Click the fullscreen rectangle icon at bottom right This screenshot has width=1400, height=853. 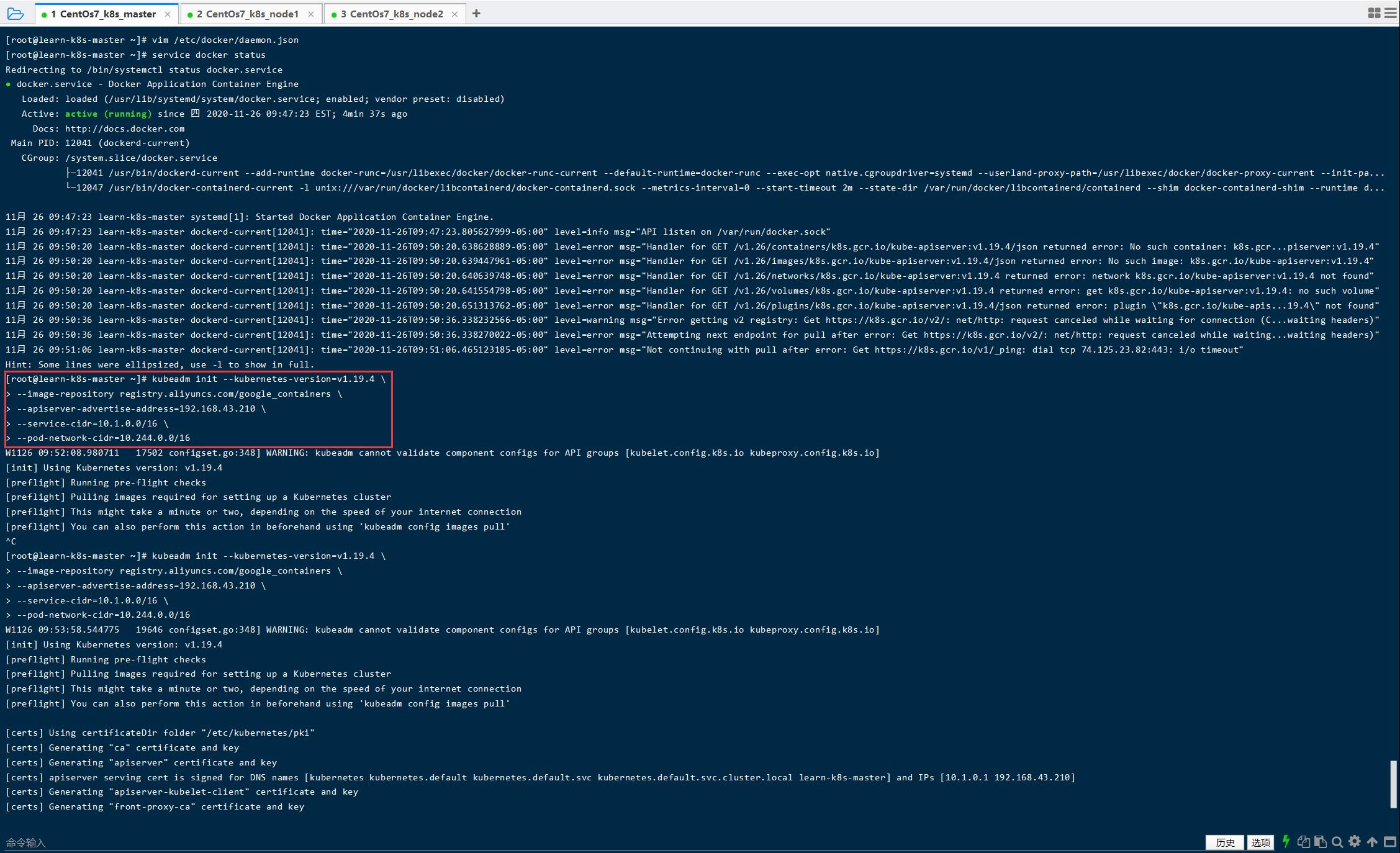[x=1389, y=842]
